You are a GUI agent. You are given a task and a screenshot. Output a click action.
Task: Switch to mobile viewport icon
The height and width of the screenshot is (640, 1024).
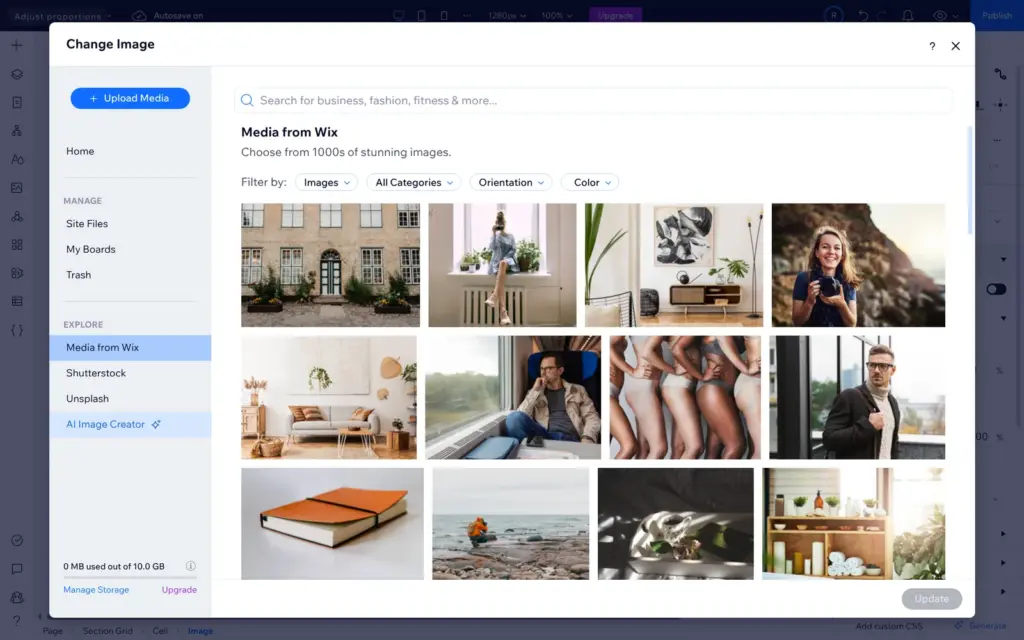[x=444, y=15]
